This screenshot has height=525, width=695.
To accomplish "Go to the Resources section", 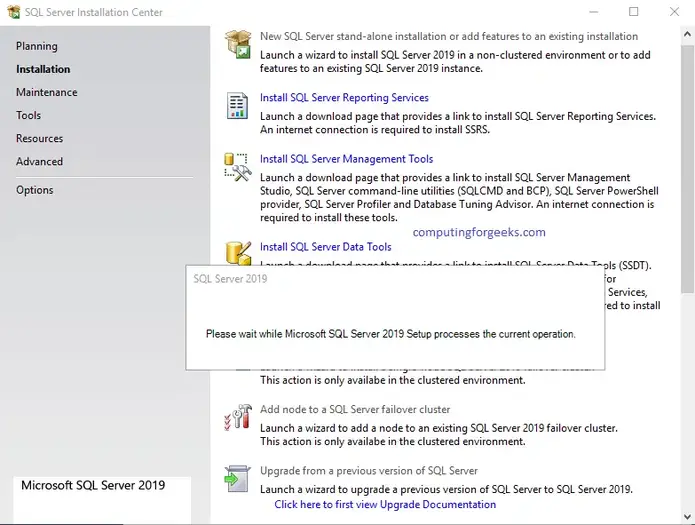I will [39, 138].
